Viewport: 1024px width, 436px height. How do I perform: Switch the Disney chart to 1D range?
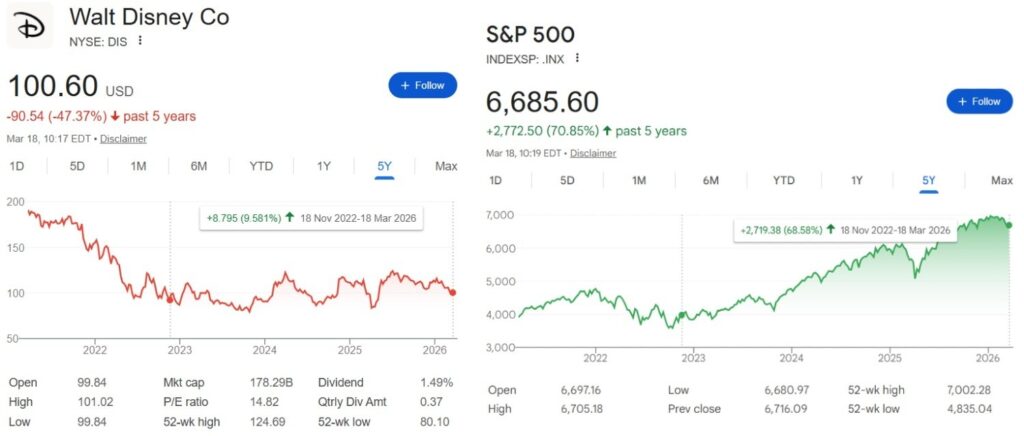[x=17, y=166]
